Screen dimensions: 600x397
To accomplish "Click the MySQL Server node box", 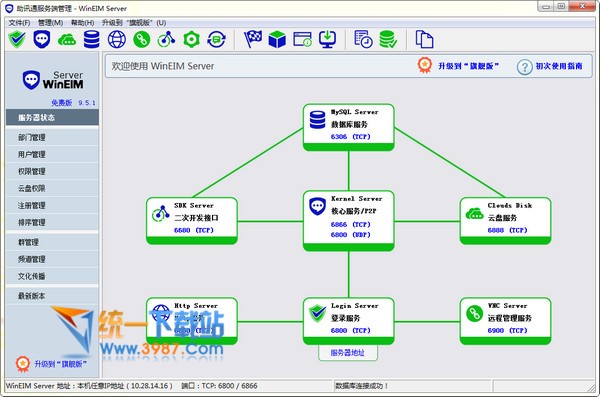I will (x=349, y=127).
